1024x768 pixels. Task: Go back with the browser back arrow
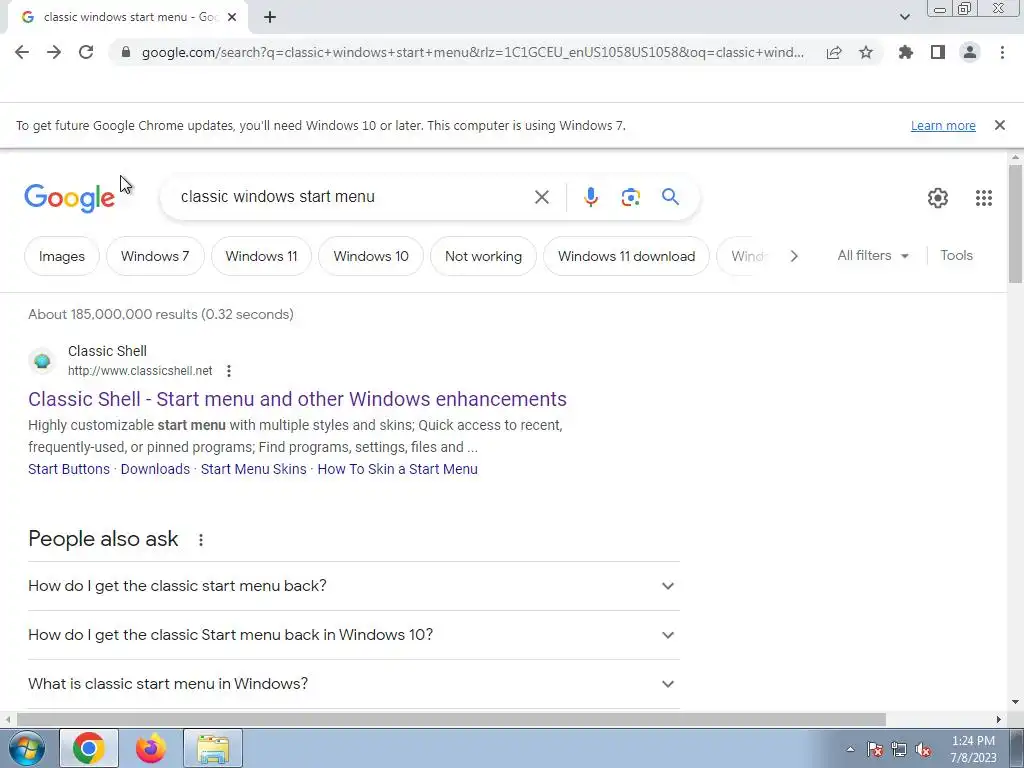(x=22, y=52)
